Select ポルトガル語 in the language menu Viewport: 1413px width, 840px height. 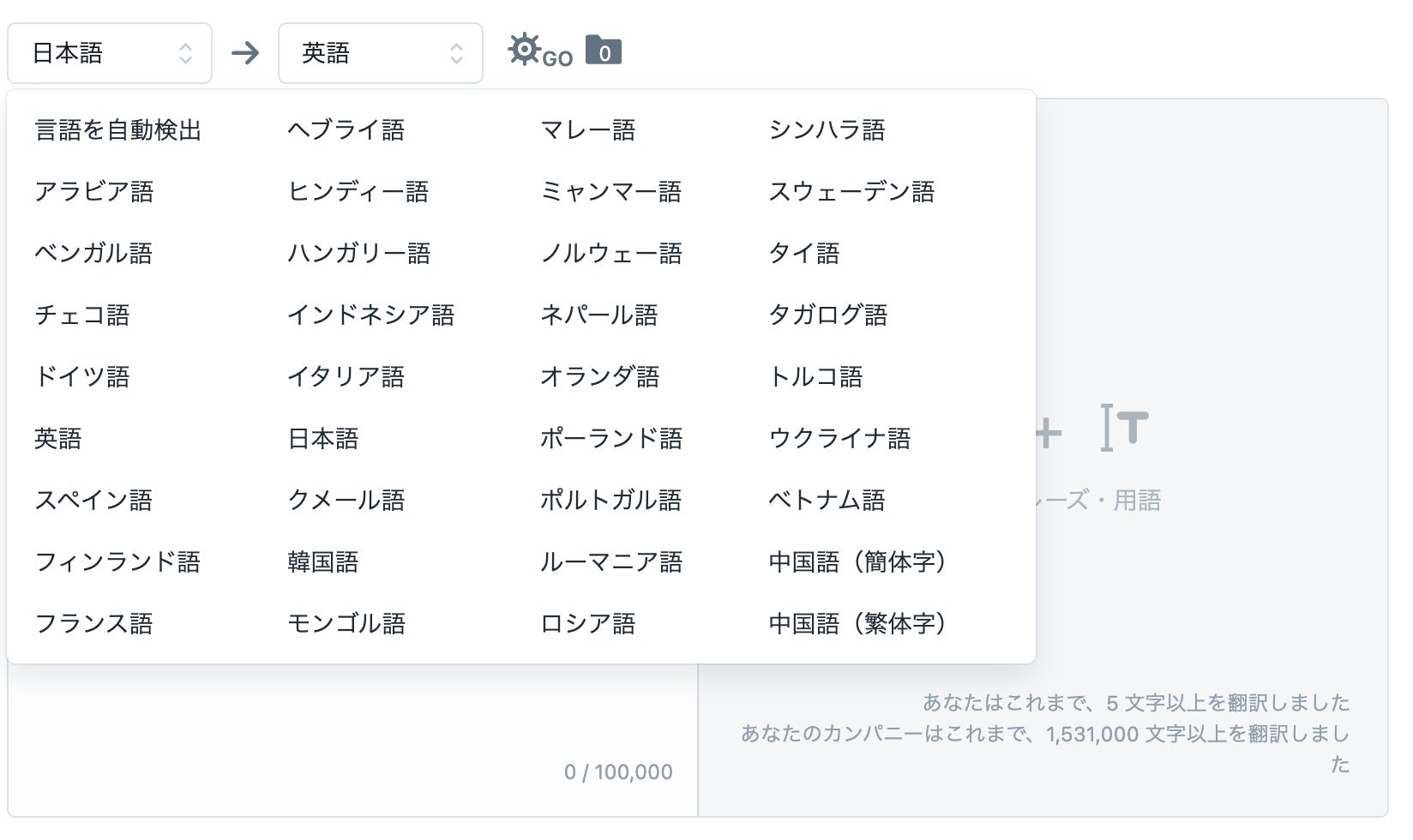[x=610, y=501]
